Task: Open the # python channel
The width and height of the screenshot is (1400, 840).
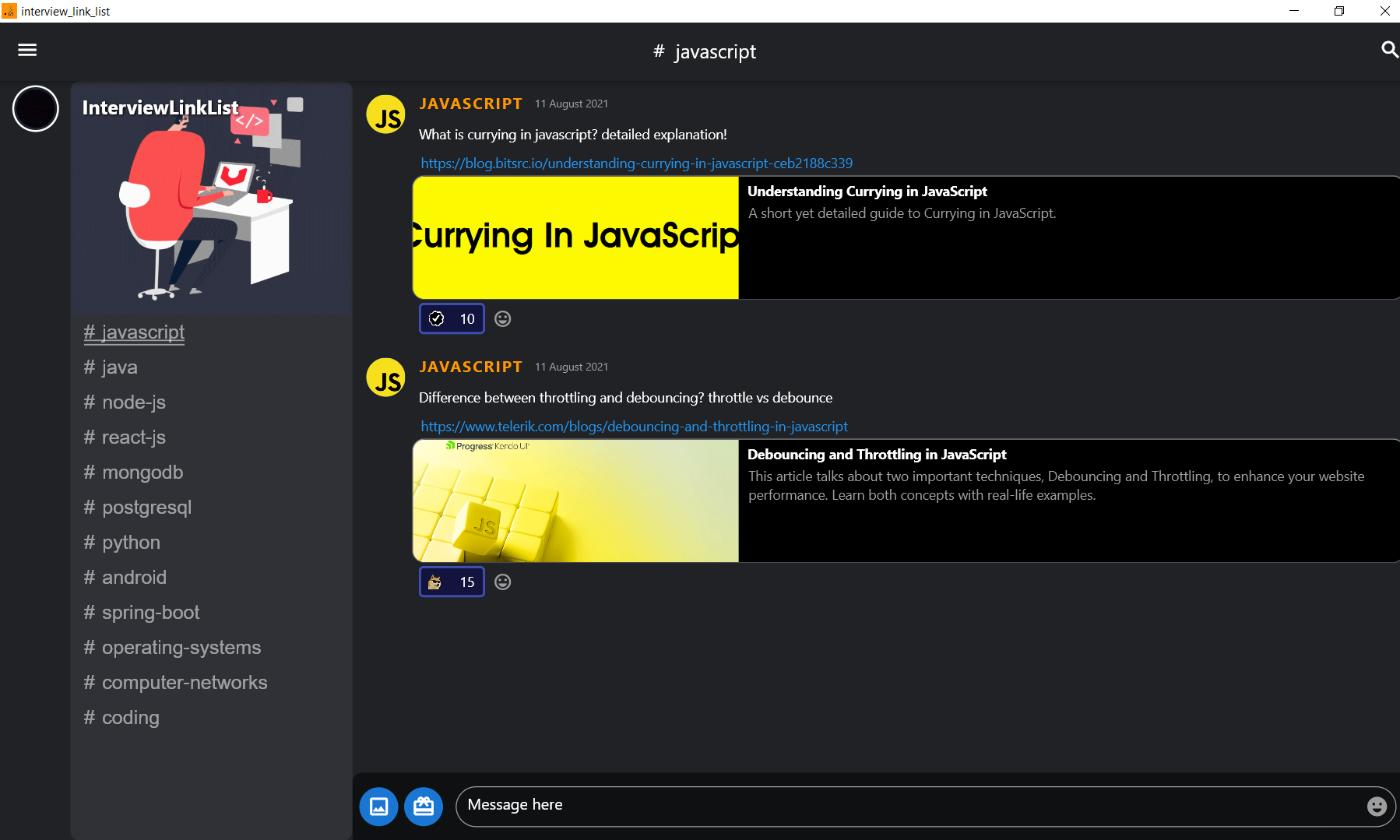Action: pos(121,542)
